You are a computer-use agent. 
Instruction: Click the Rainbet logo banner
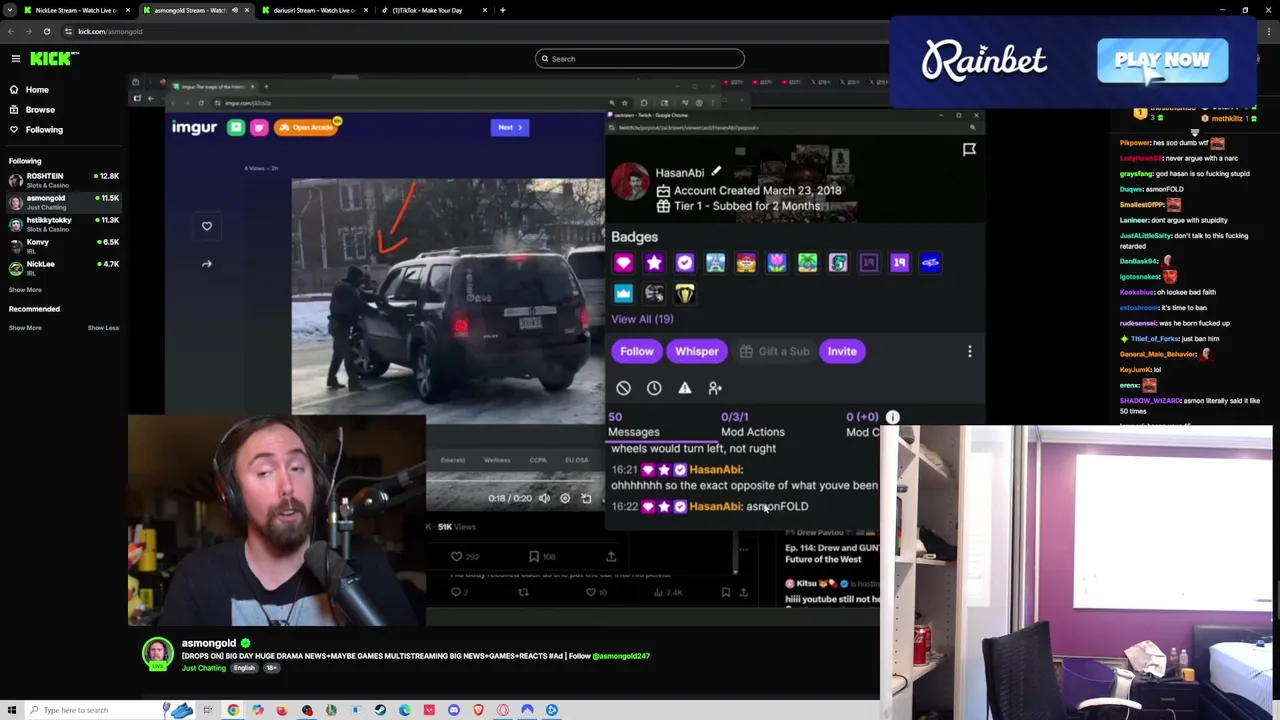[x=984, y=61]
